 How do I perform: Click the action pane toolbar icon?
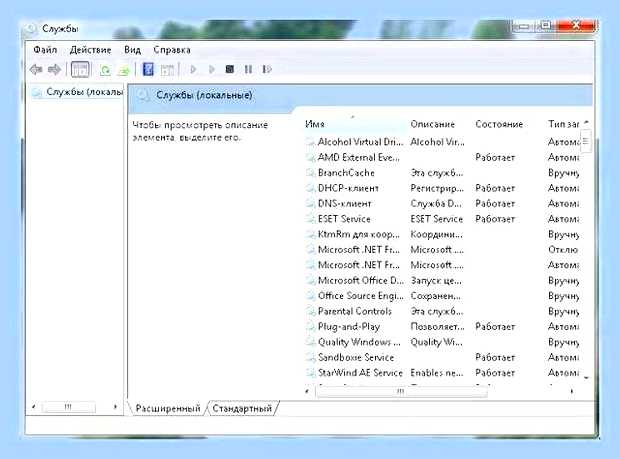coord(167,70)
